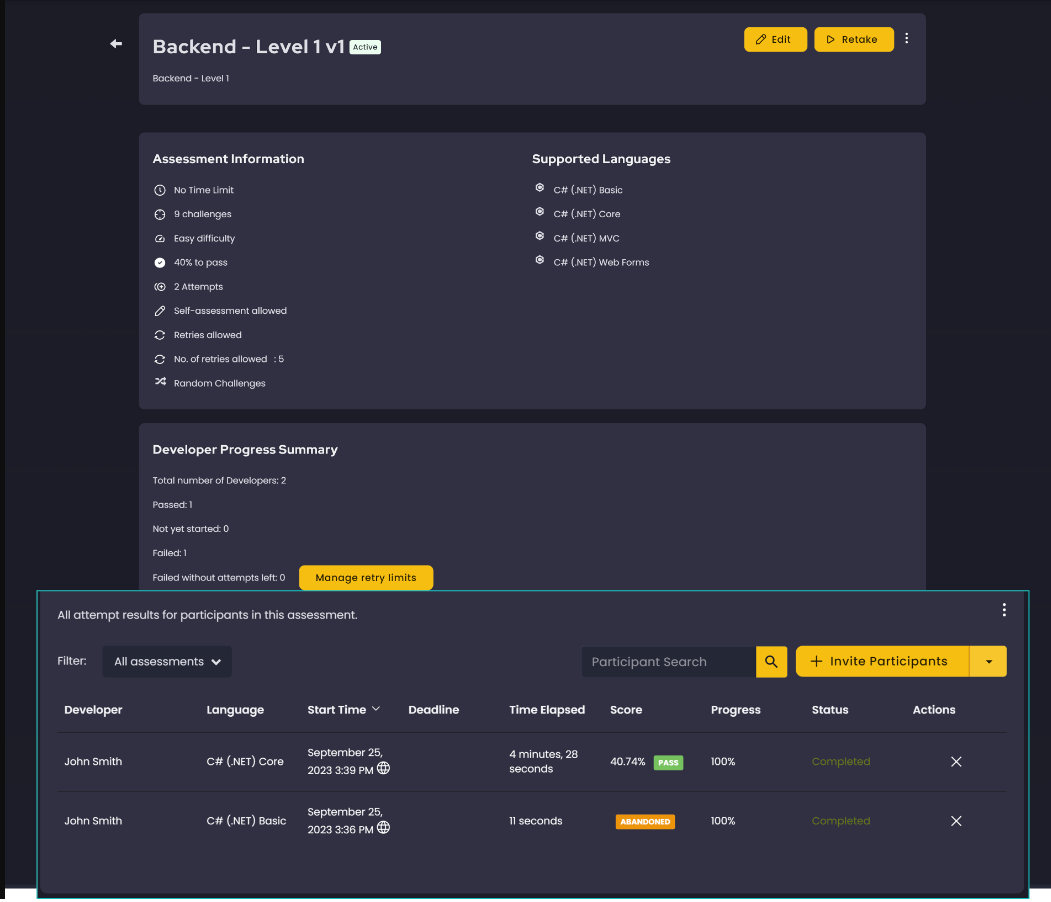Screen dimensions: 1051x902
Task: Click the 40.74% score value
Action: click(x=627, y=761)
